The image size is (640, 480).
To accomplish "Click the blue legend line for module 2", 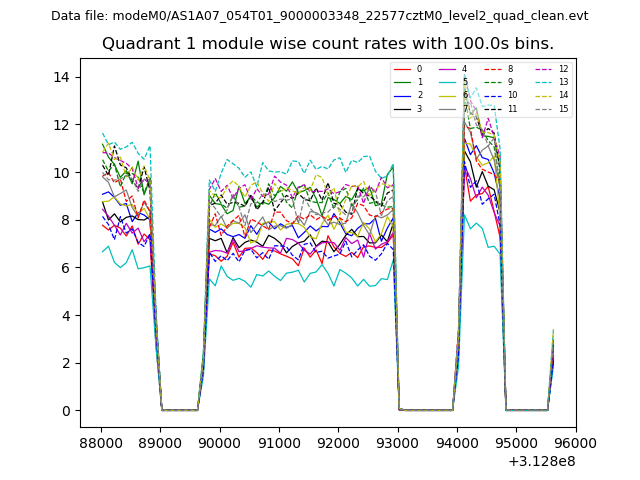I will [402, 95].
